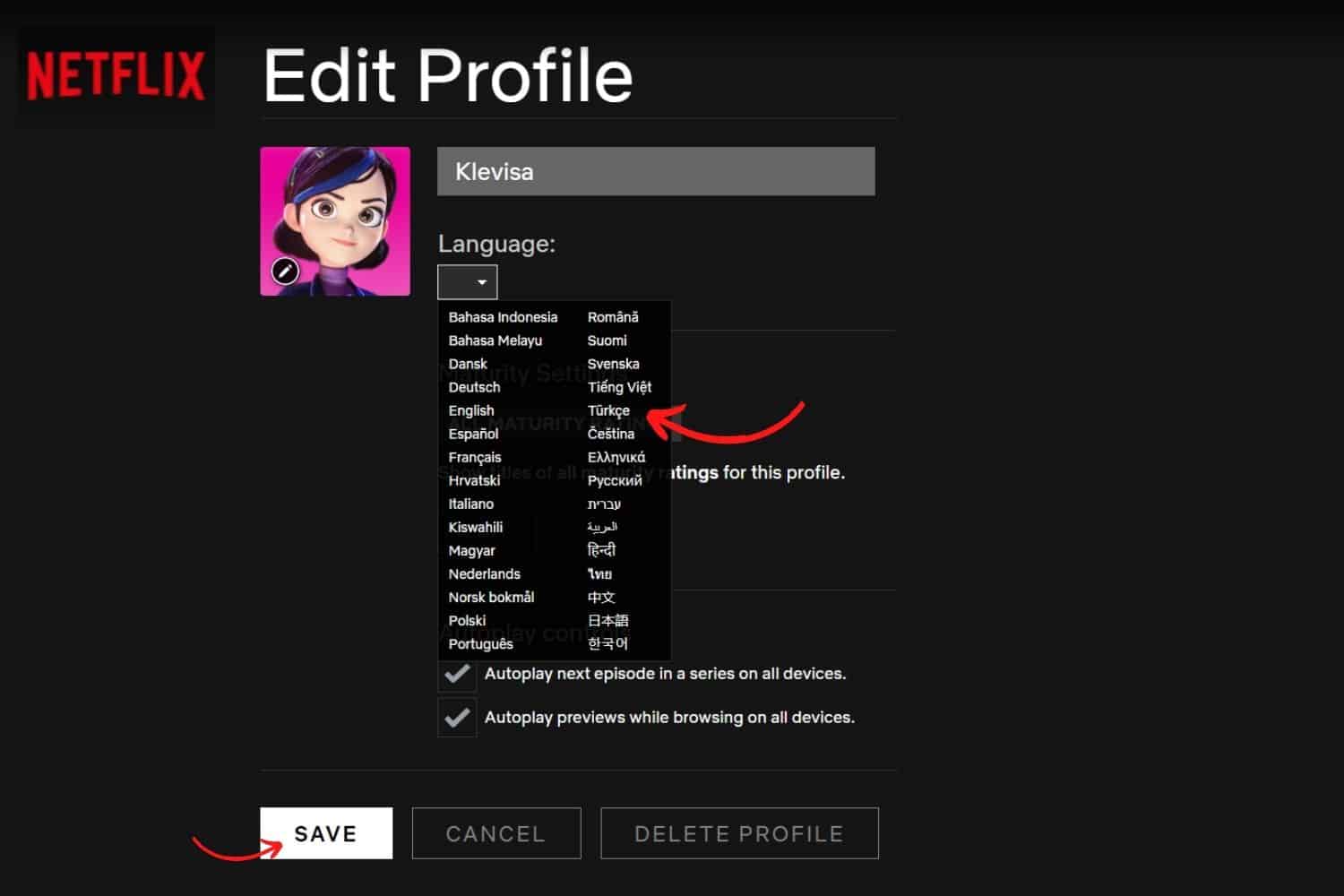The width and height of the screenshot is (1344, 896).
Task: Pick Hrvatski in the language dropdown
Action: [x=474, y=480]
